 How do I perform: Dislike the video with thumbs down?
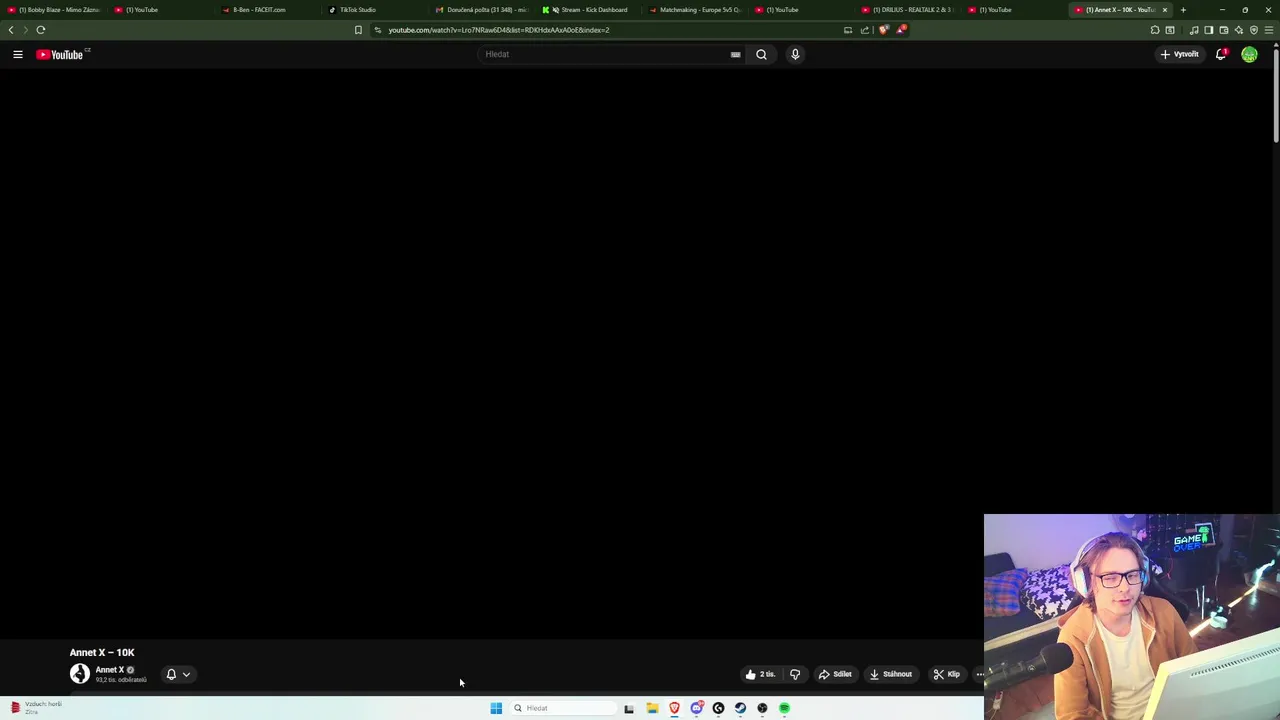[795, 674]
